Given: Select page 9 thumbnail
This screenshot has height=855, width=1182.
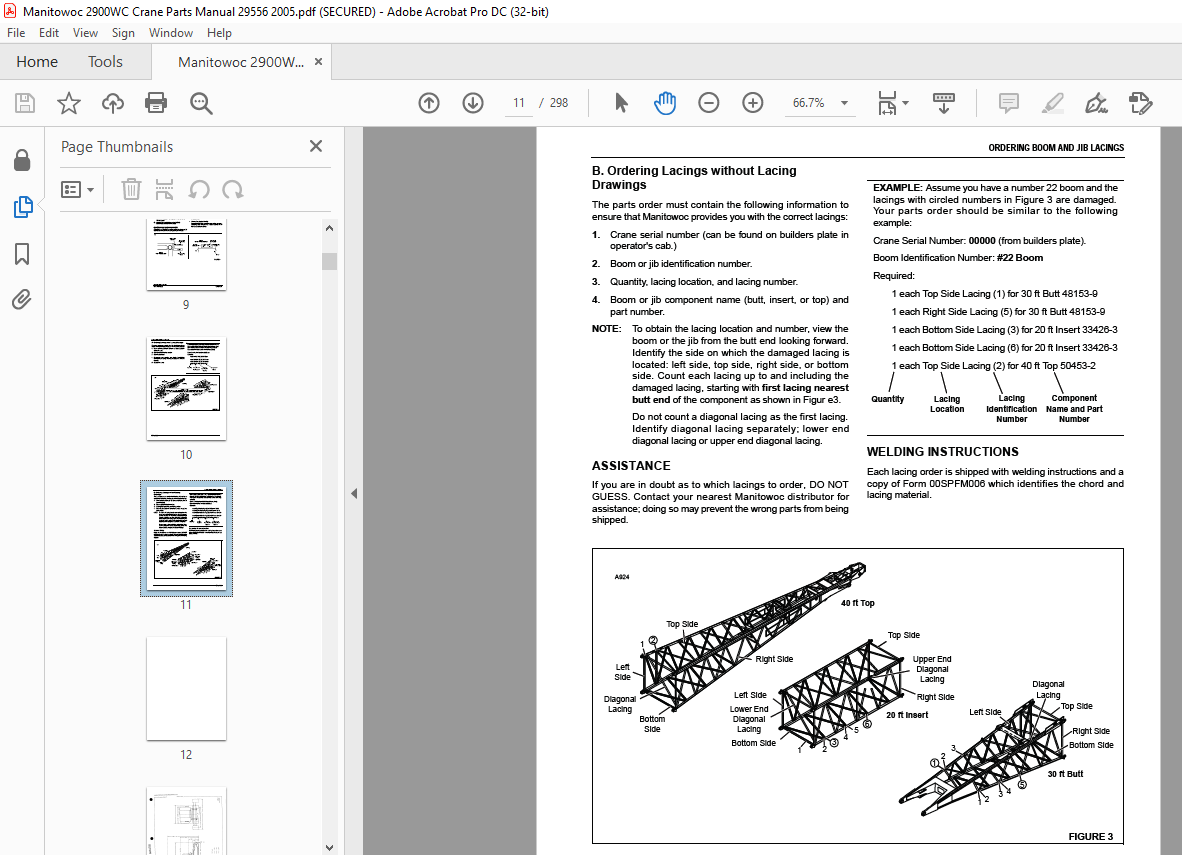Looking at the screenshot, I should point(186,255).
